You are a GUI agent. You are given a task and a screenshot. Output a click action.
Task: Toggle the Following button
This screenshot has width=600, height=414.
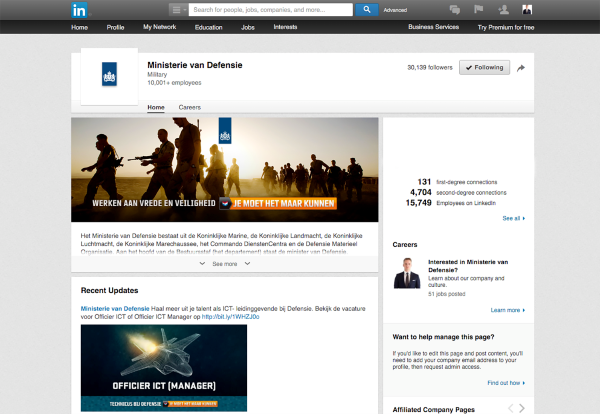(x=484, y=68)
